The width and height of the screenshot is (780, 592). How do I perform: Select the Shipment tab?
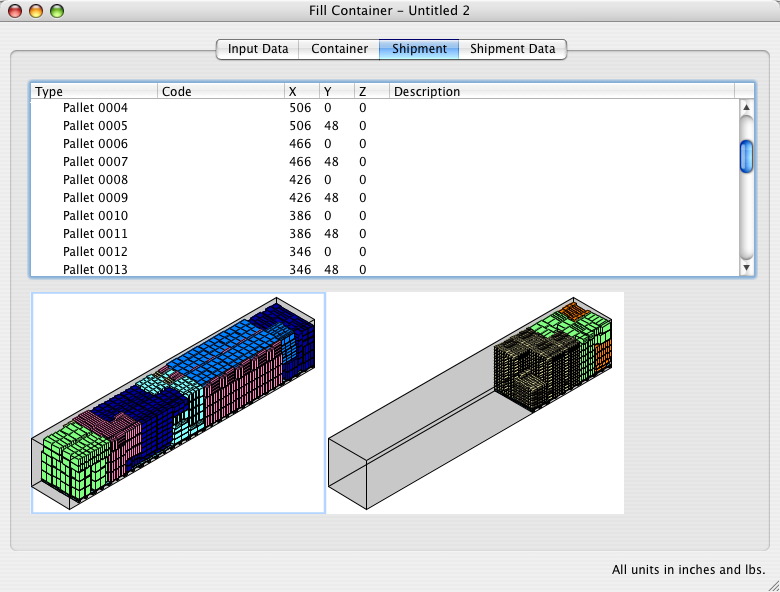(x=419, y=49)
